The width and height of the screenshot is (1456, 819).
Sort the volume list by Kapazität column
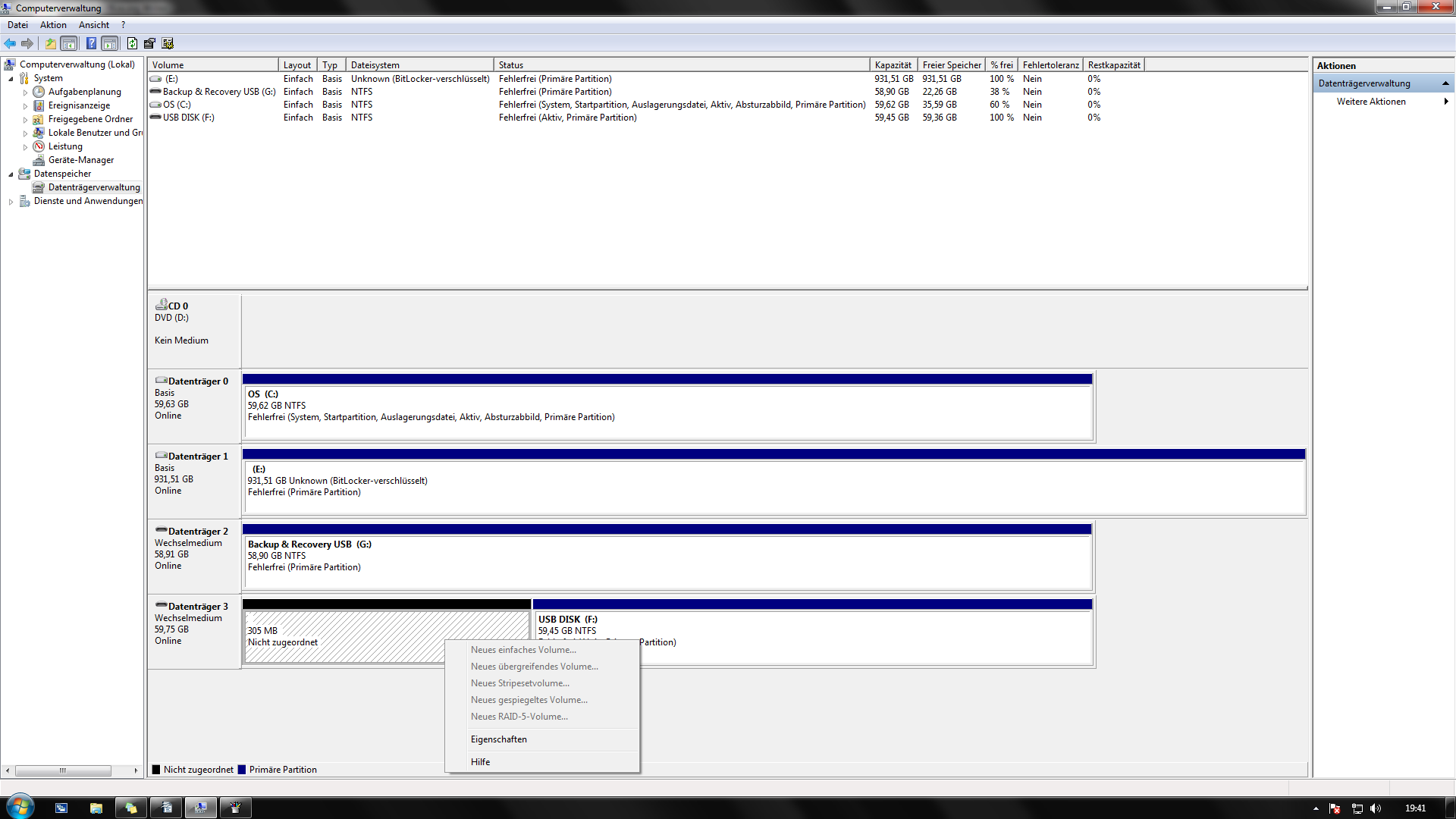pos(893,65)
